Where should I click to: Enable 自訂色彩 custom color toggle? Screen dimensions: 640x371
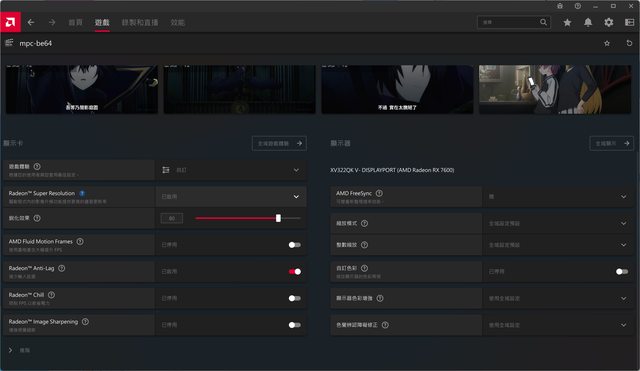tap(622, 271)
